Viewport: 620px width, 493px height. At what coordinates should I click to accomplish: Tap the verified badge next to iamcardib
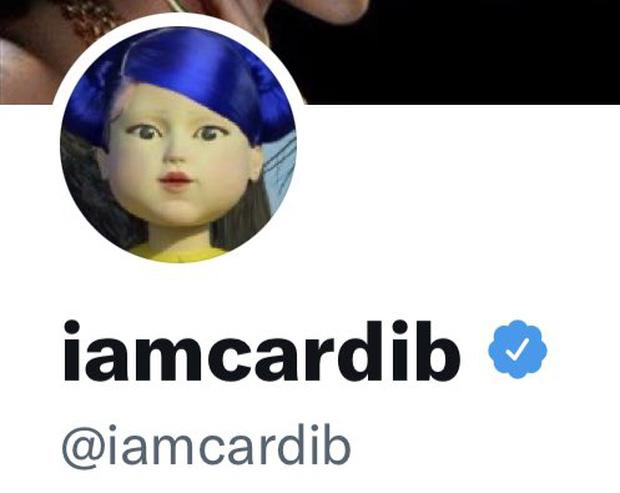click(x=517, y=349)
